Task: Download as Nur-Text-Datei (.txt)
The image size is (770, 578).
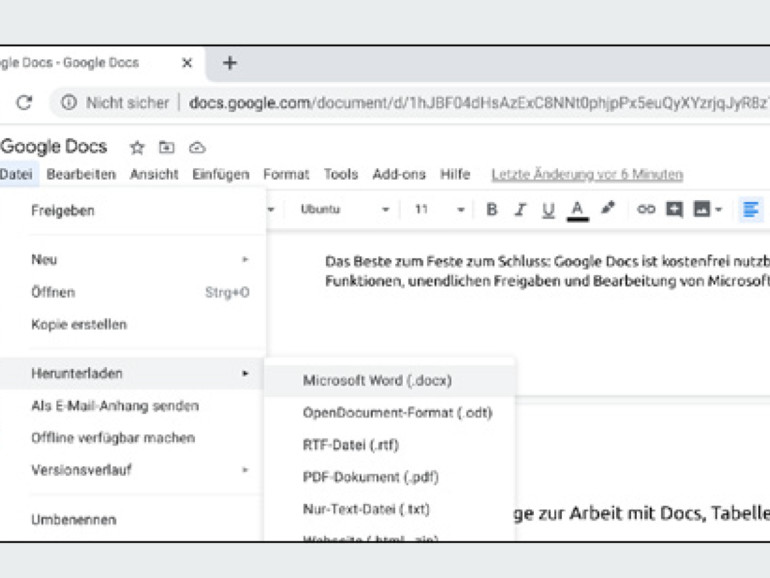Action: [389, 509]
